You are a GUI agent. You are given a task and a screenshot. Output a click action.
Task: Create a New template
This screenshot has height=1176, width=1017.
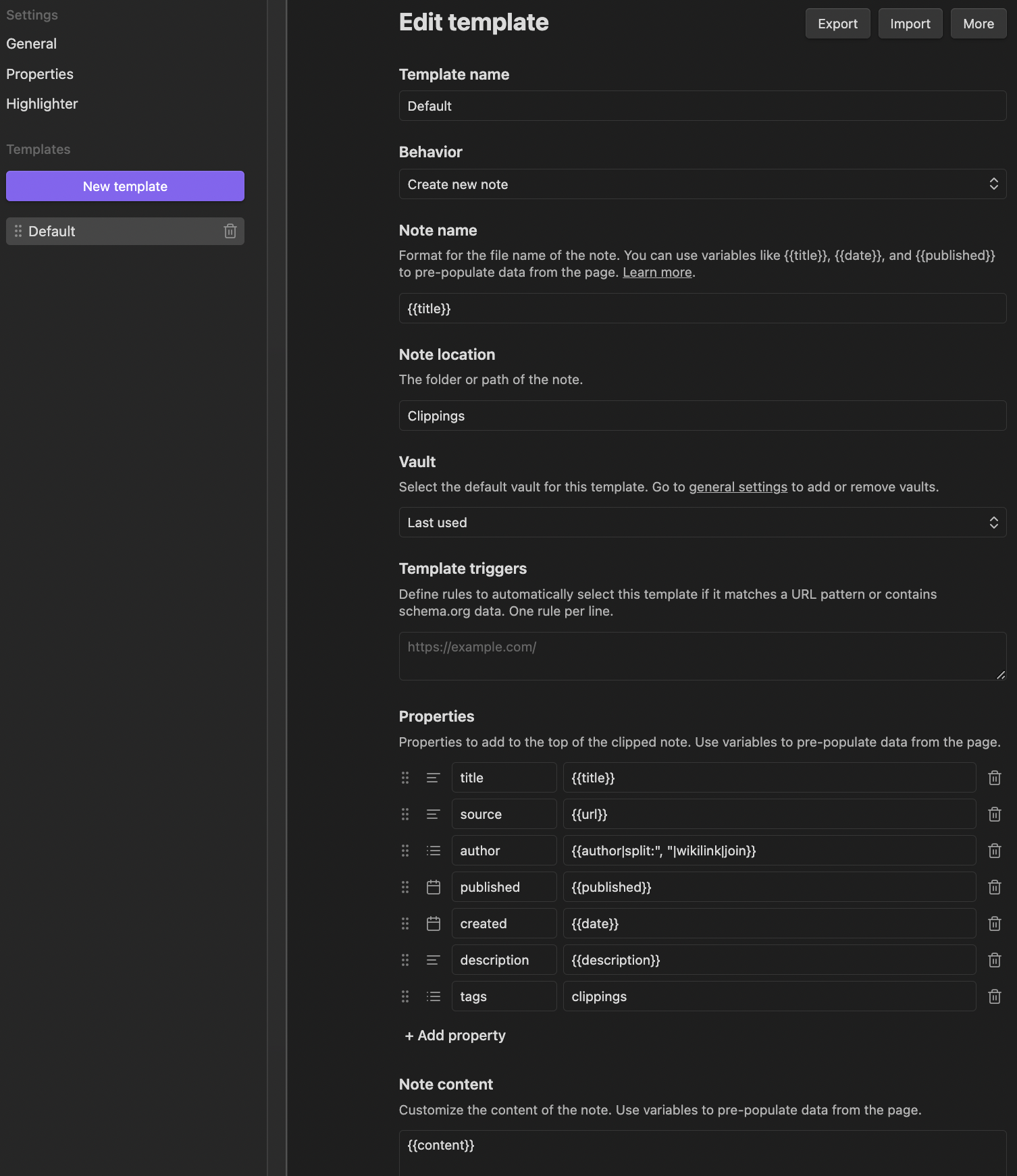125,186
